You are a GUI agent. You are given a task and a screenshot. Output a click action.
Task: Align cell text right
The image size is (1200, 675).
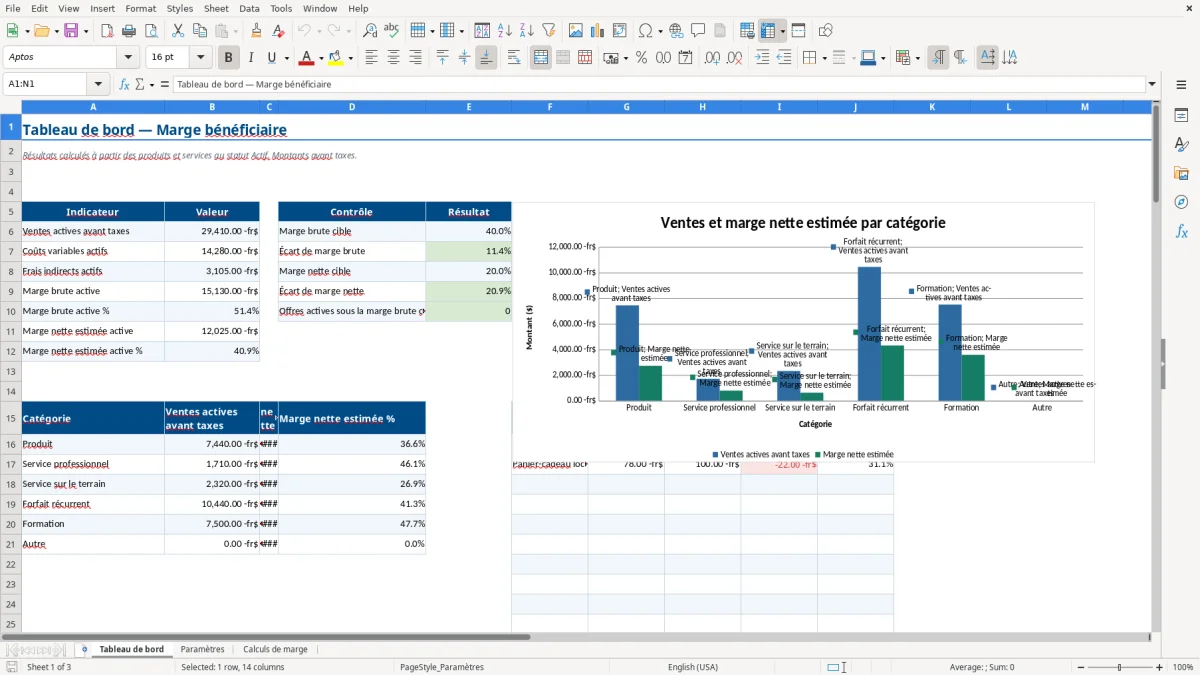pos(415,58)
